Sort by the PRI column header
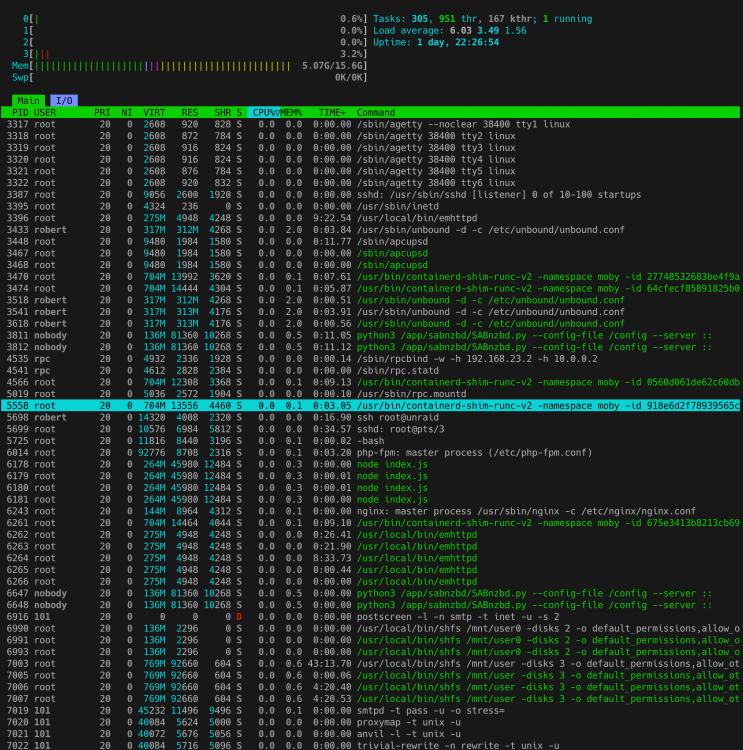The width and height of the screenshot is (743, 750). 102,112
